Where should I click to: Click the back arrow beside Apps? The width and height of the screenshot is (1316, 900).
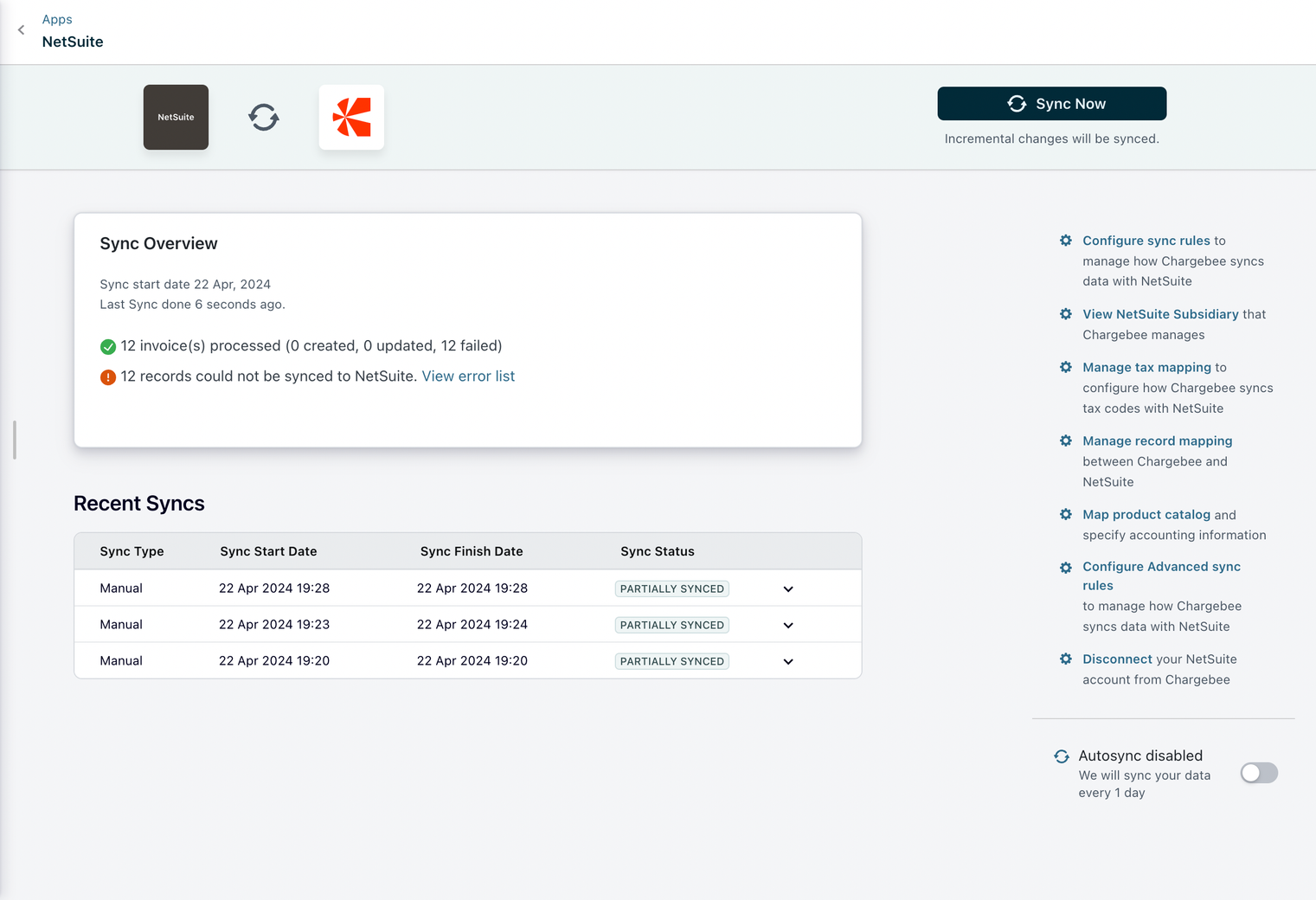coord(22,30)
